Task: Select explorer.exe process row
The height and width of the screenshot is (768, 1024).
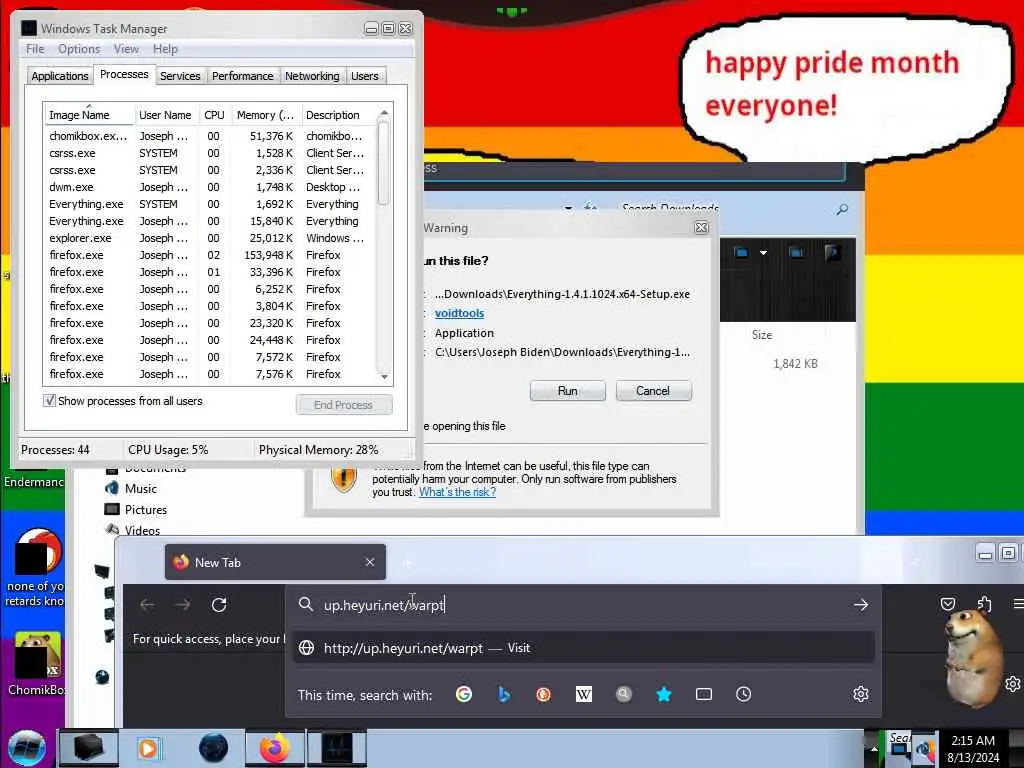Action: 209,238
